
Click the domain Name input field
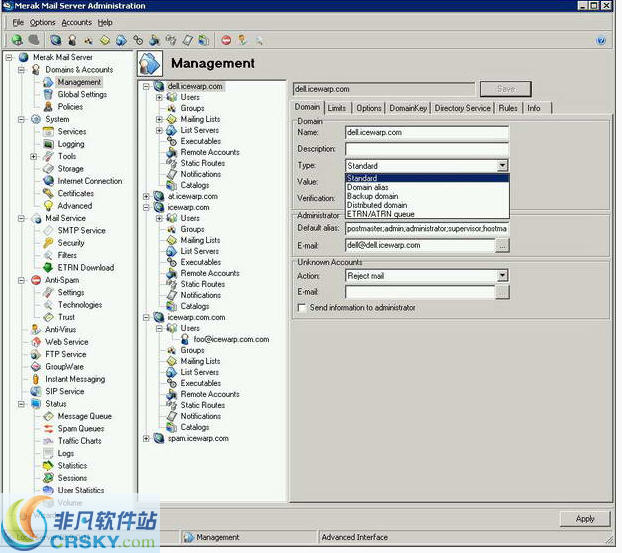427,132
